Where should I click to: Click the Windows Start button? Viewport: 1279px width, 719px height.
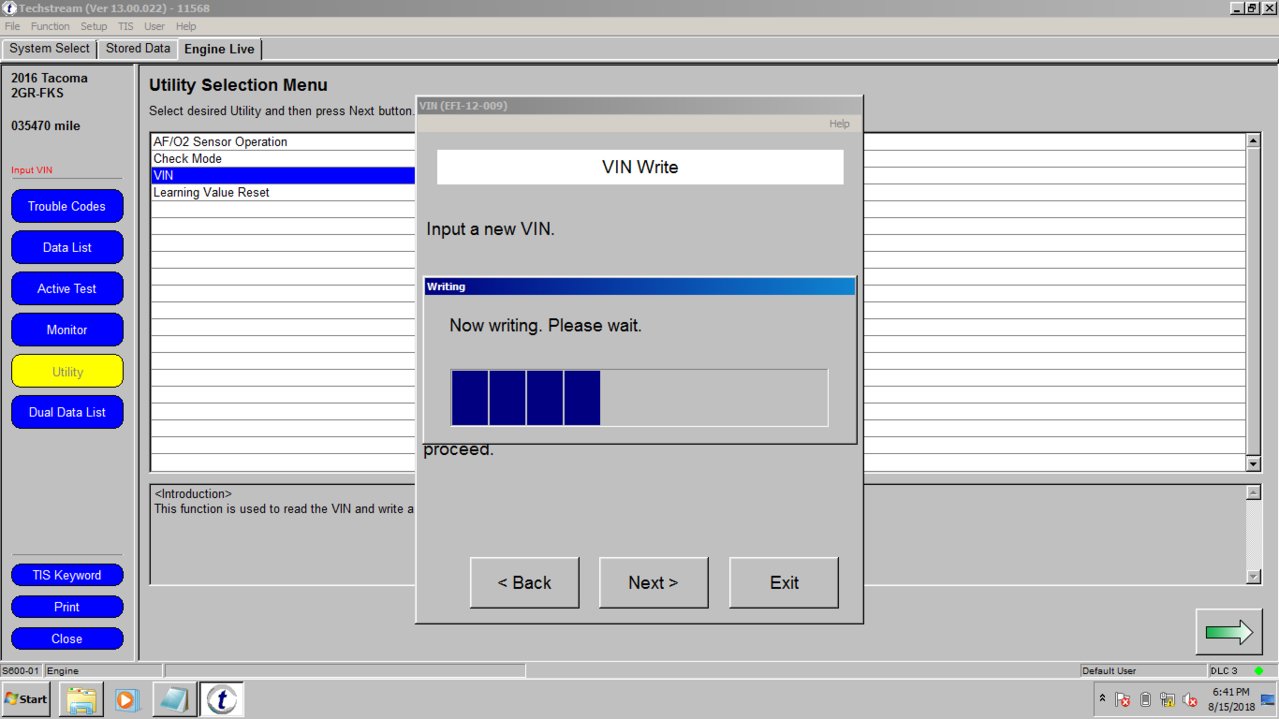click(x=27, y=699)
